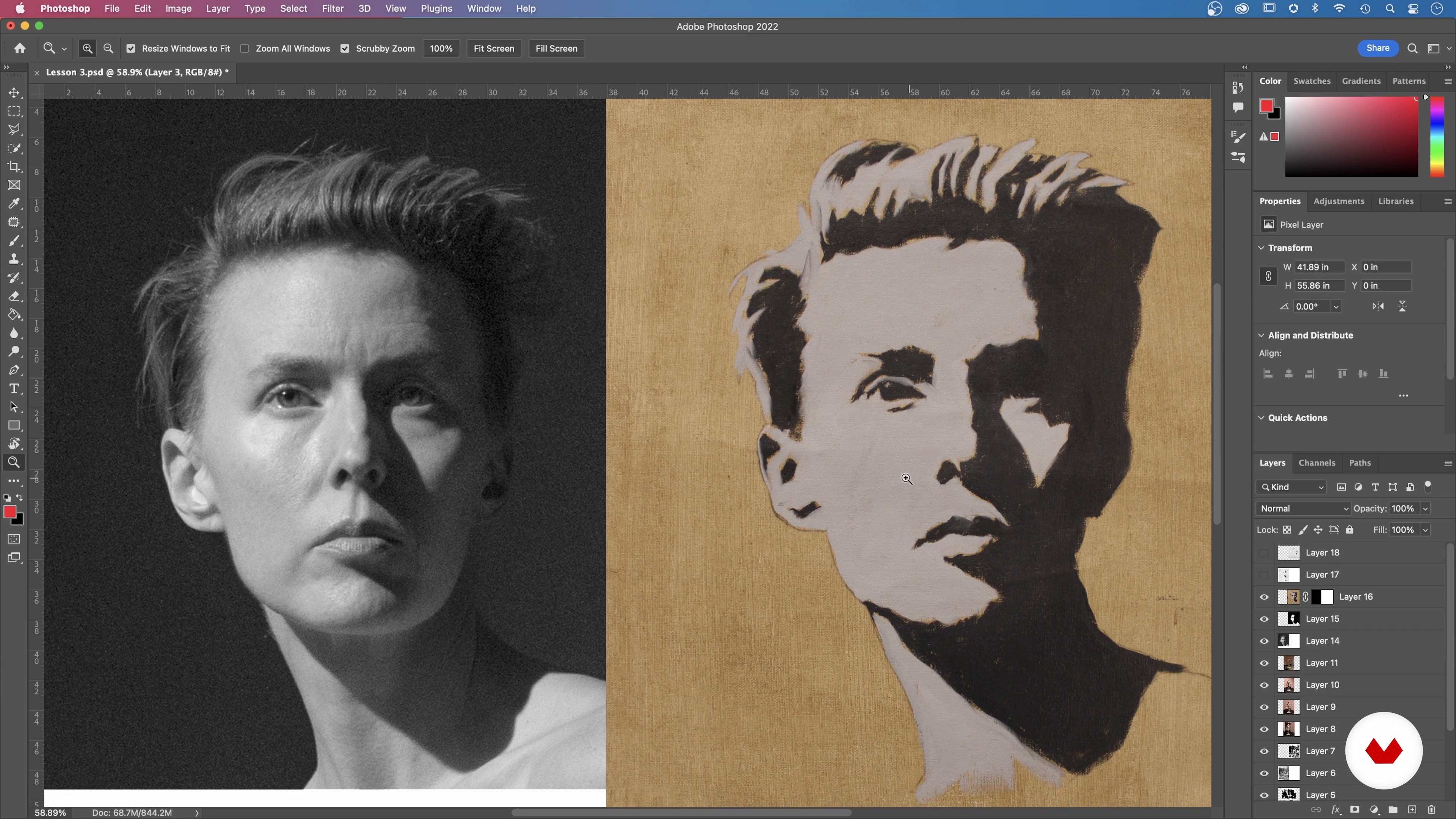
Task: Click the 100% zoom button
Action: [x=441, y=49]
